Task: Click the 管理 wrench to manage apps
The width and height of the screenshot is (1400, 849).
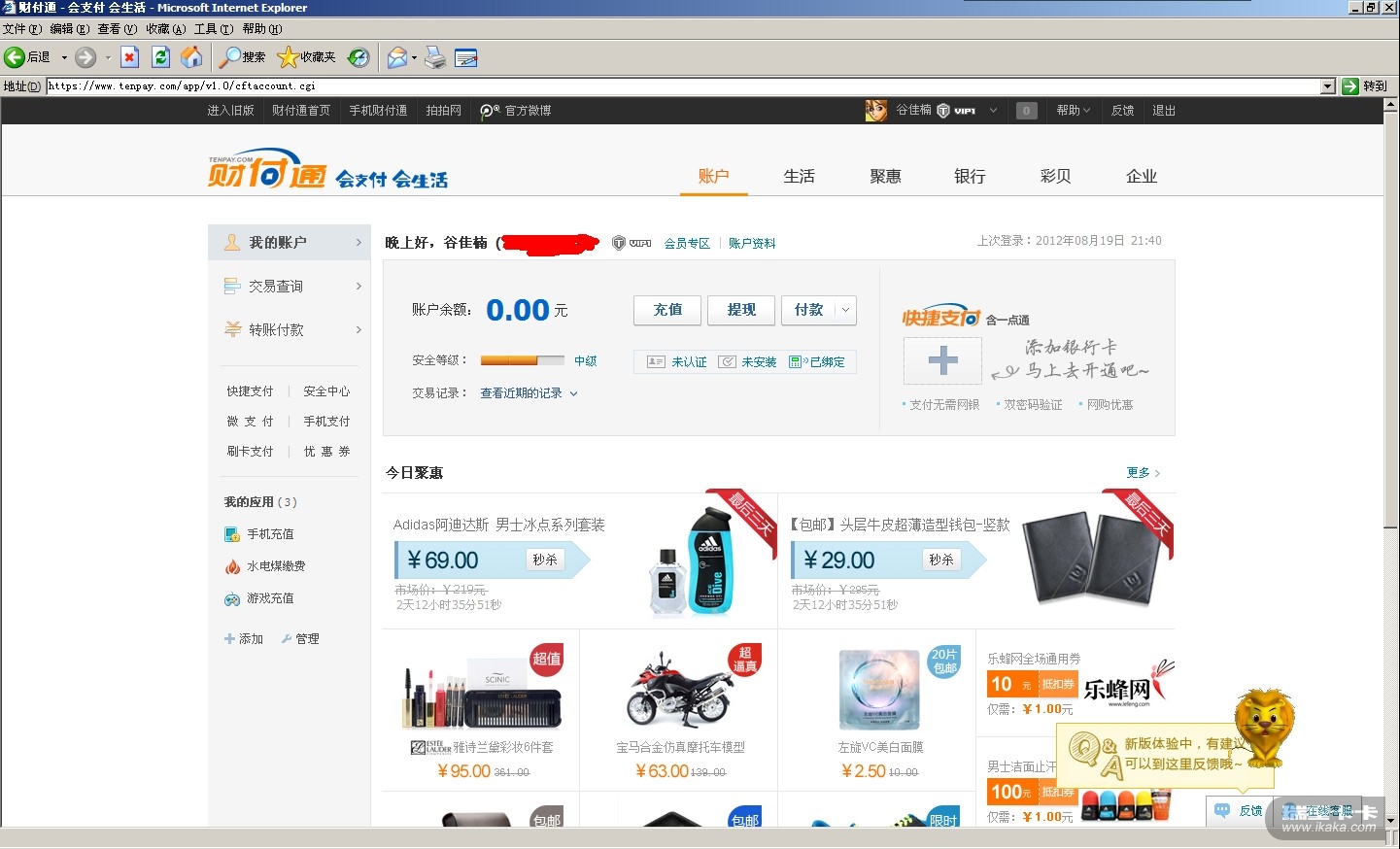Action: (300, 639)
